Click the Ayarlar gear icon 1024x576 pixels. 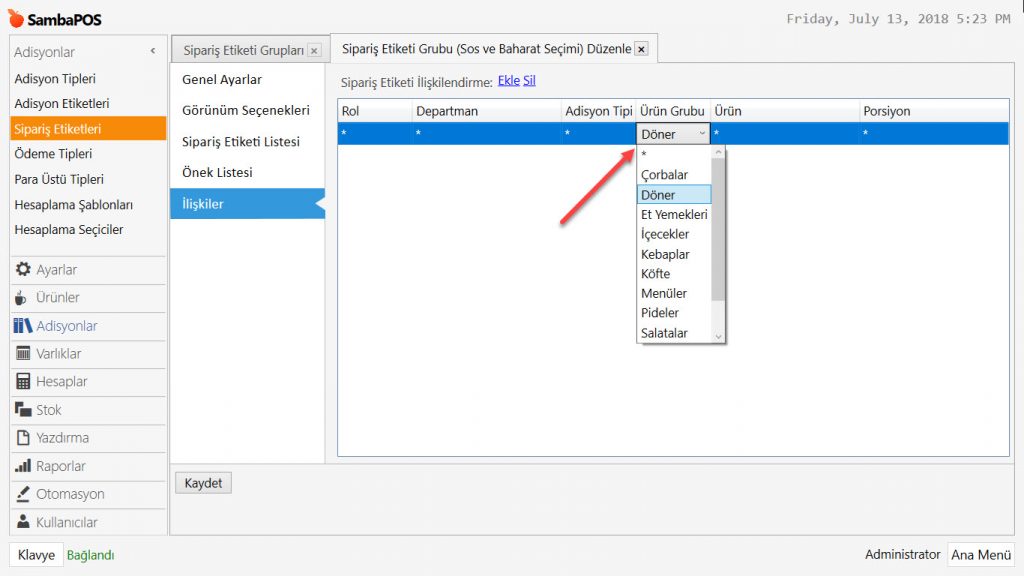click(23, 270)
